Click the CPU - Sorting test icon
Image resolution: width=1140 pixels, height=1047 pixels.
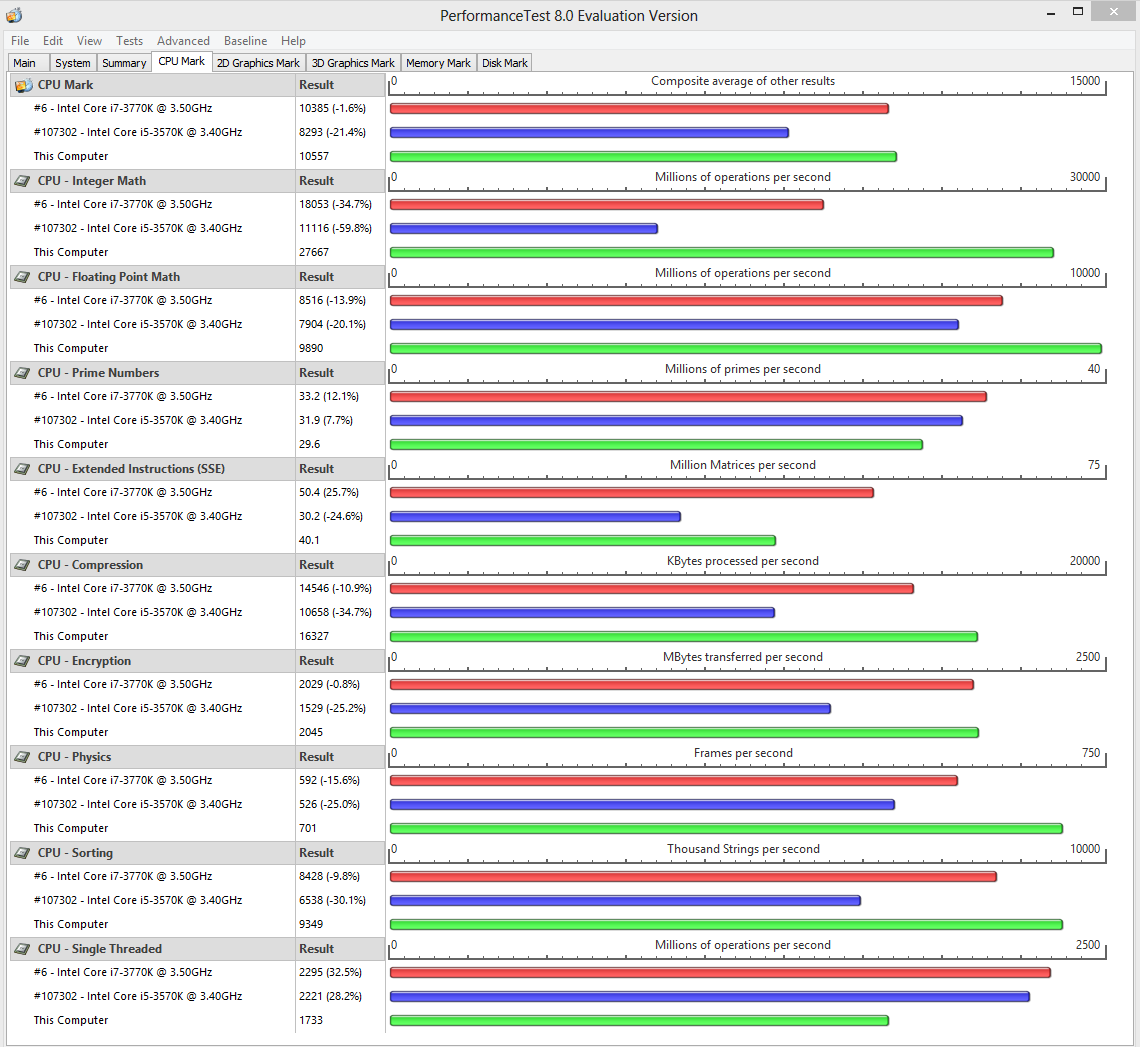(x=23, y=853)
